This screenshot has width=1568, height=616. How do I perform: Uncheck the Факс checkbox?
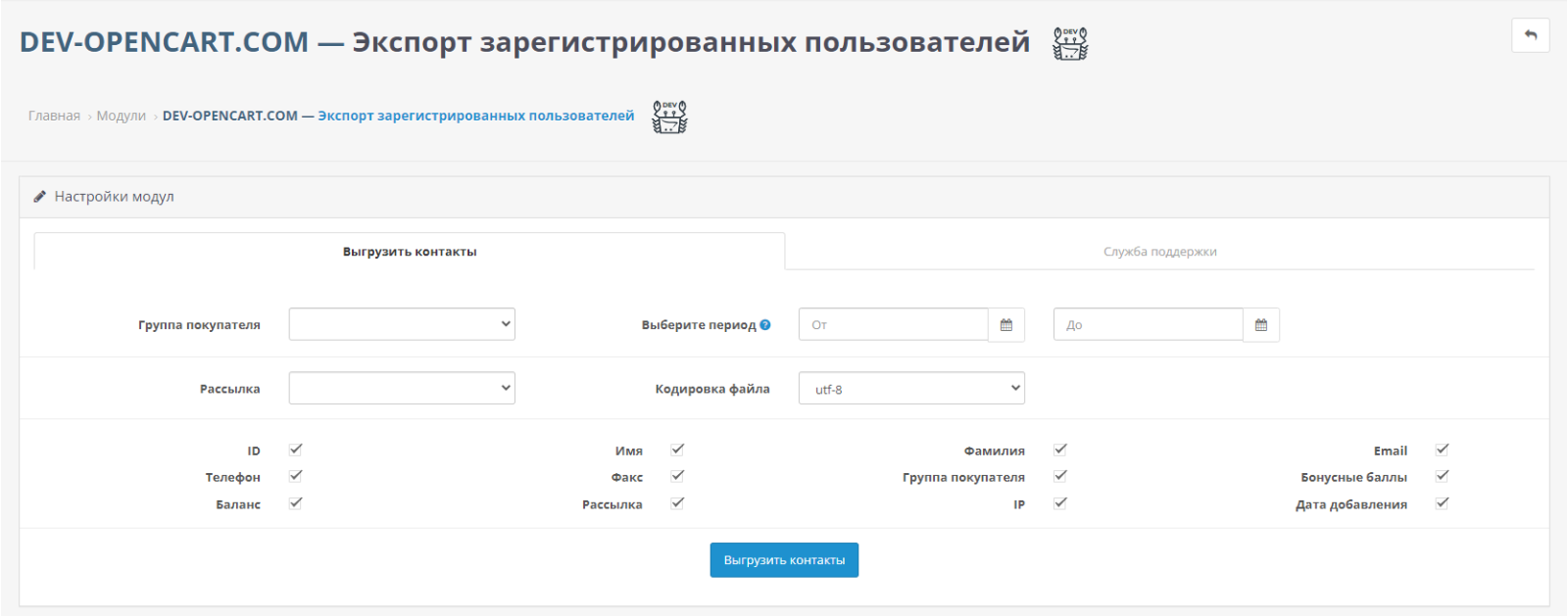point(677,476)
